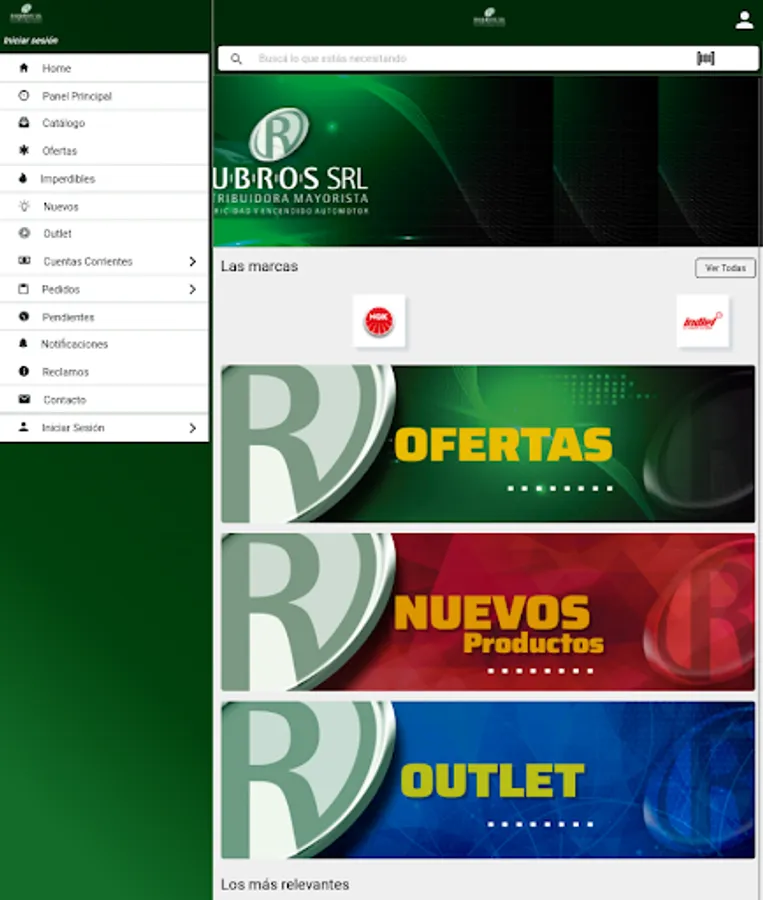
Task: Open Outlet from the side menu
Action: (104, 234)
